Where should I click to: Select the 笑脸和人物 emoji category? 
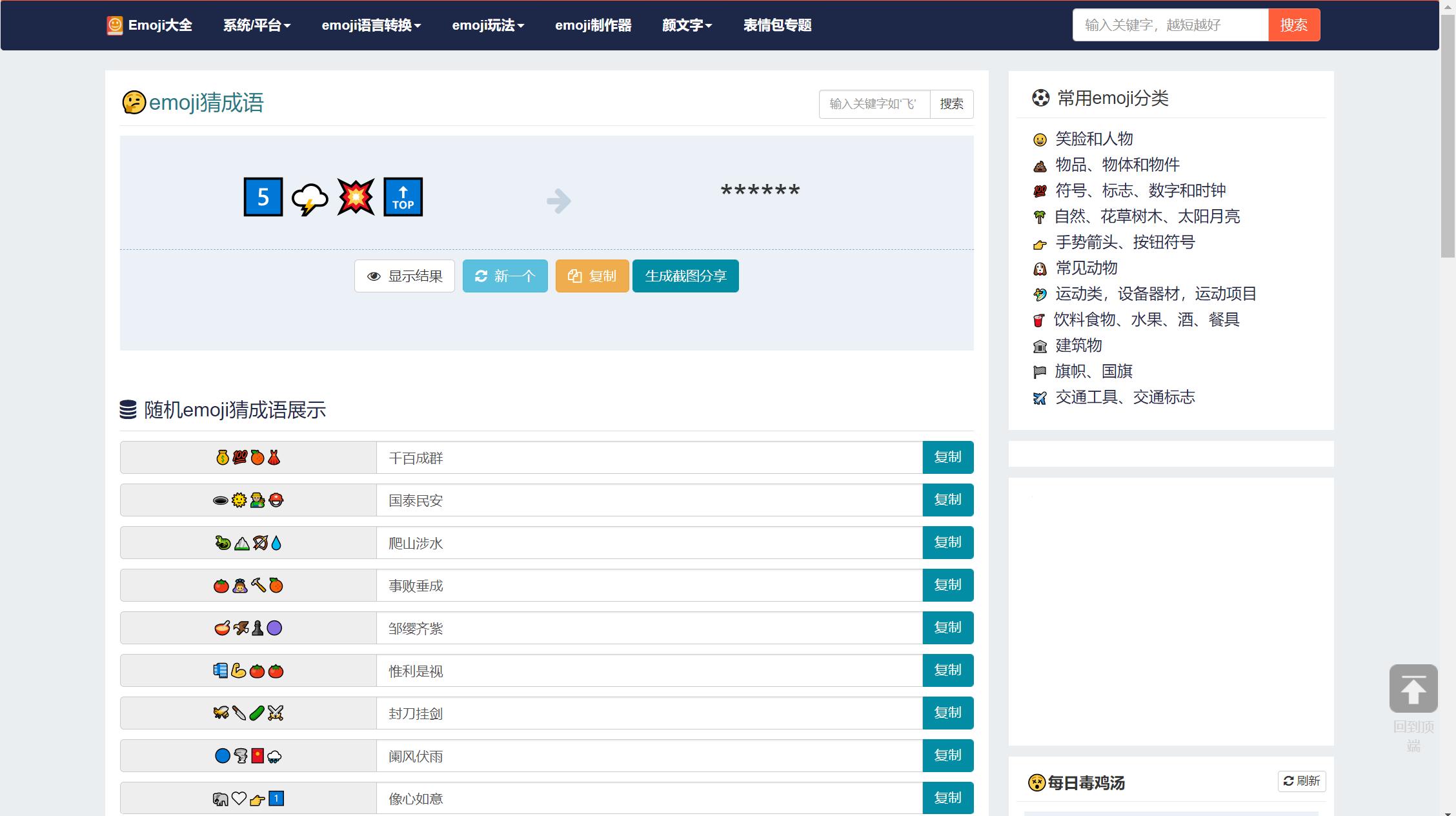pos(1093,139)
